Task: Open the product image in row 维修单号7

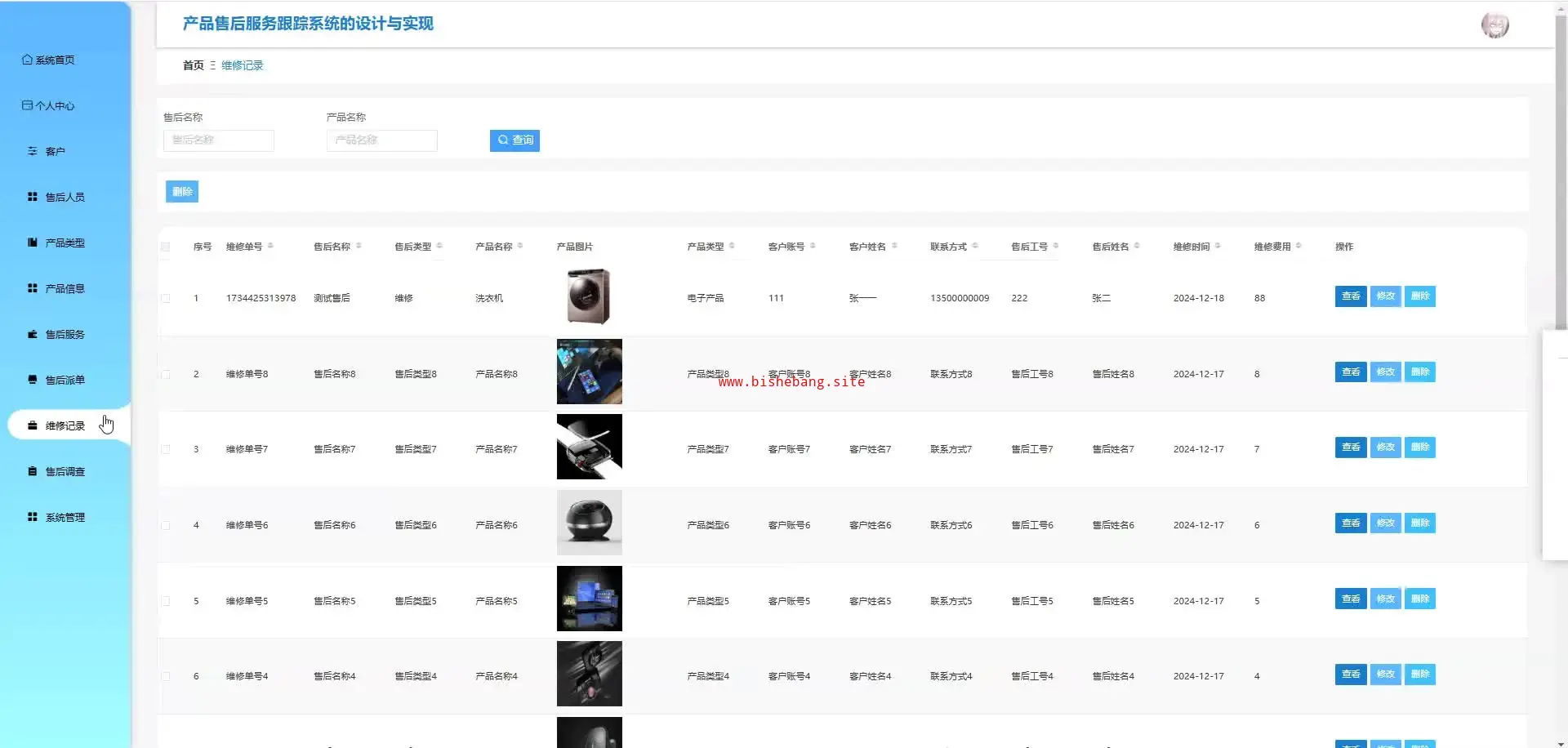Action: coord(590,447)
